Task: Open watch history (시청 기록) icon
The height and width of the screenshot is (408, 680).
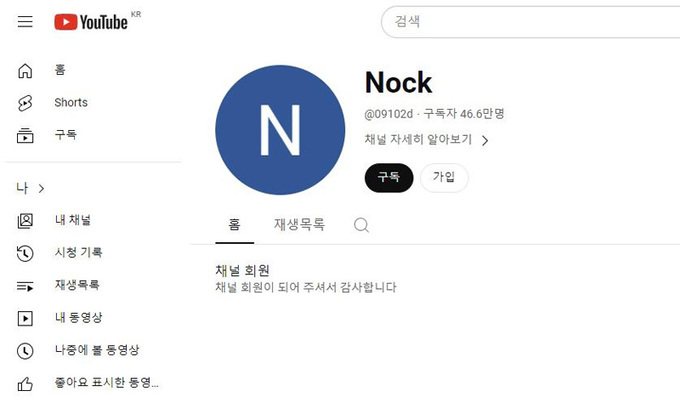Action: point(25,253)
